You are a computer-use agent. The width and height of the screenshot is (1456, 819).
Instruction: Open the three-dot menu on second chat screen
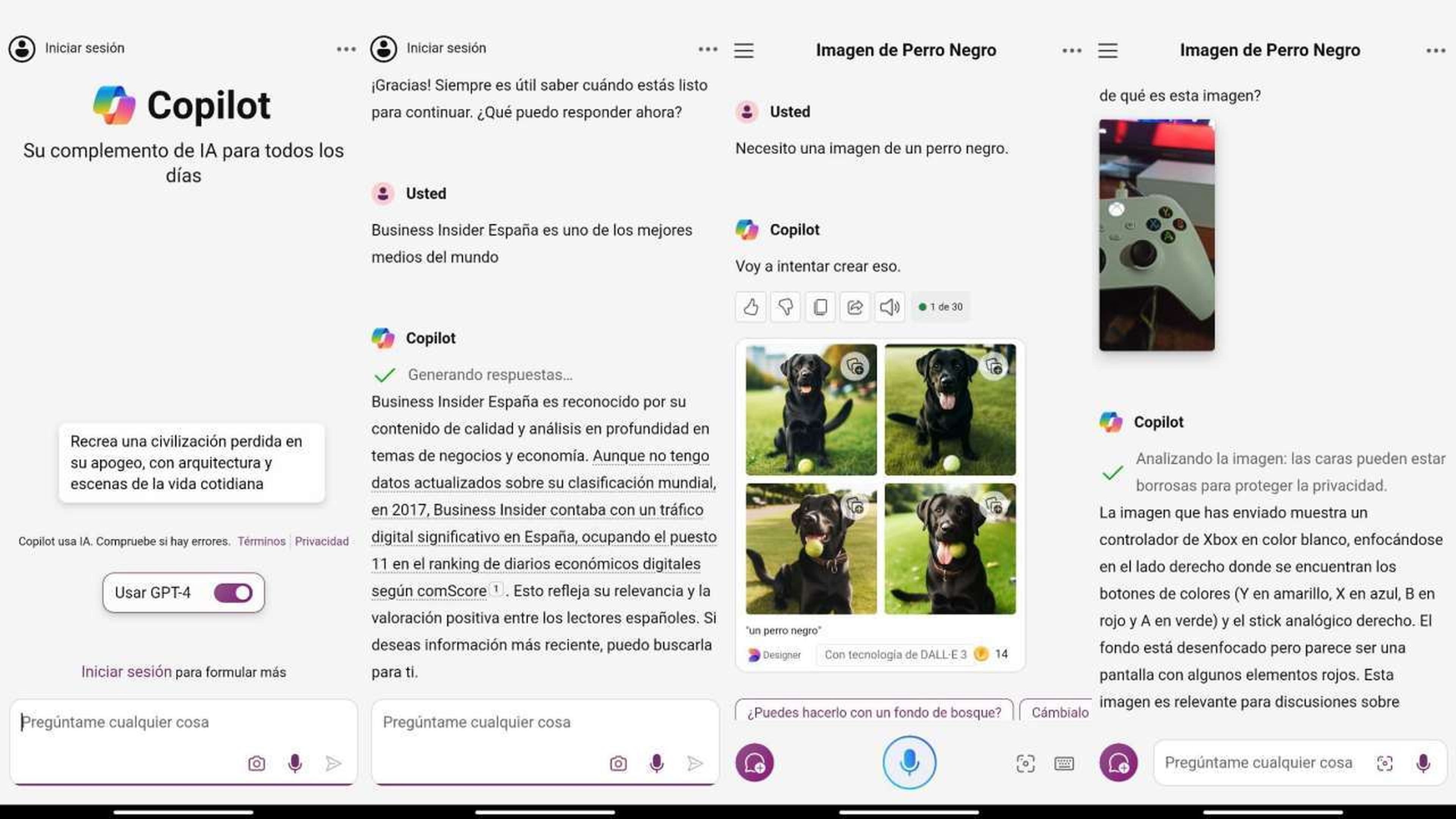tap(708, 50)
